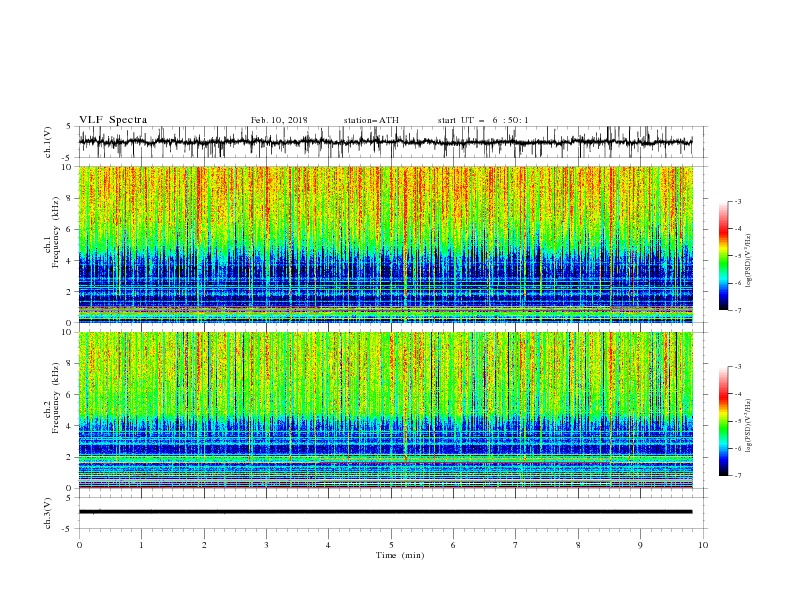
Task: Click the -3 label on ch.1 colorbar
Action: [x=737, y=201]
